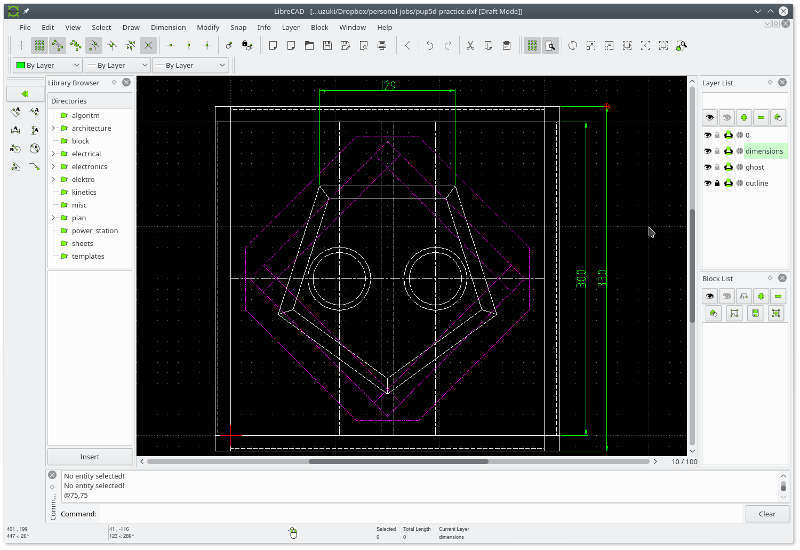
Task: Click the lock relative zero icon
Action: coord(247,46)
